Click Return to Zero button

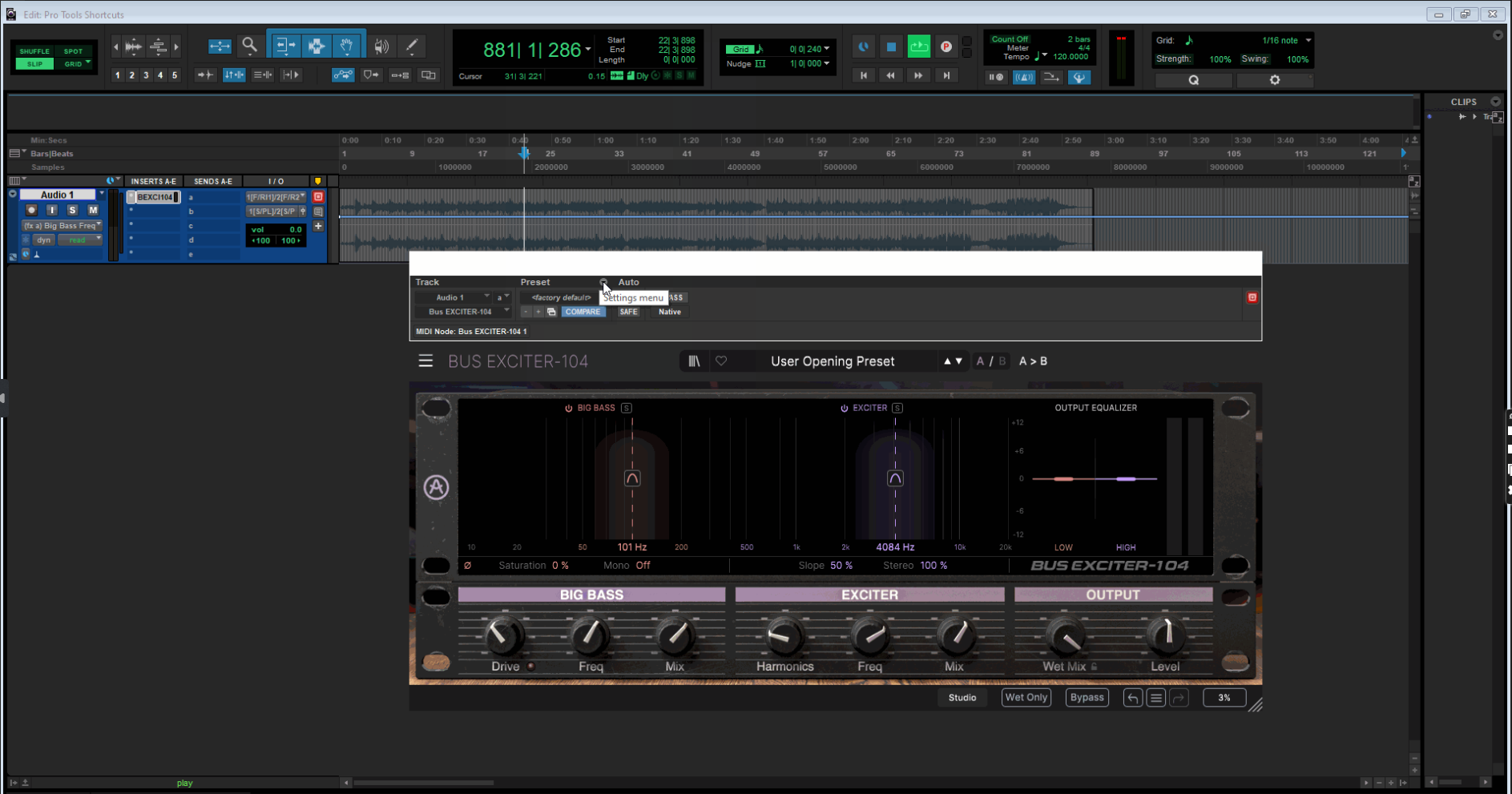864,75
